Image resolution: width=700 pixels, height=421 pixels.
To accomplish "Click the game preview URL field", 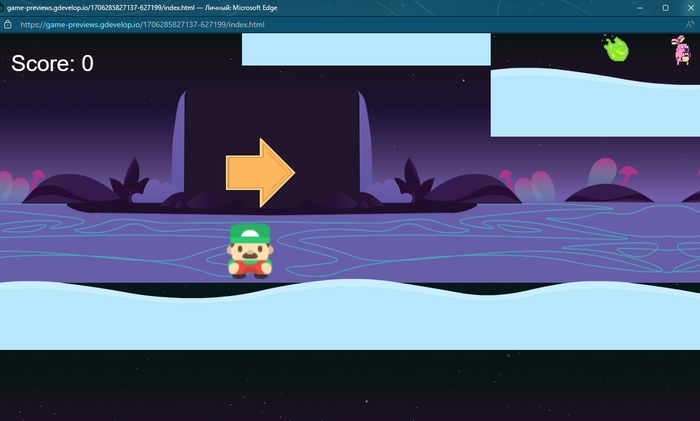I will pyautogui.click(x=142, y=25).
